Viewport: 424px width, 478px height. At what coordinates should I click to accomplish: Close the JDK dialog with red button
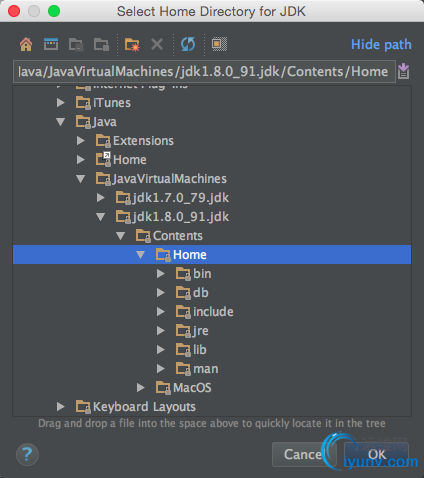point(14,11)
